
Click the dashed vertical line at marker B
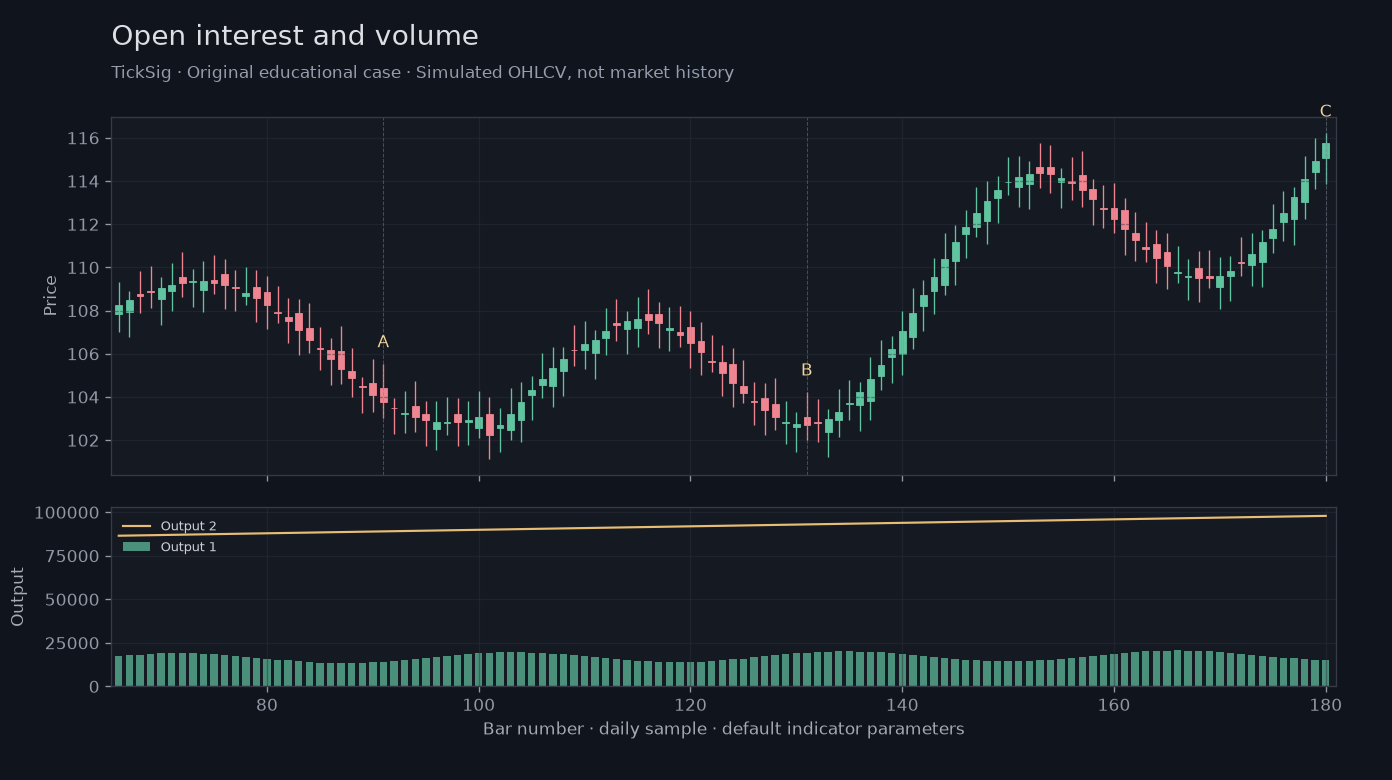(x=807, y=296)
